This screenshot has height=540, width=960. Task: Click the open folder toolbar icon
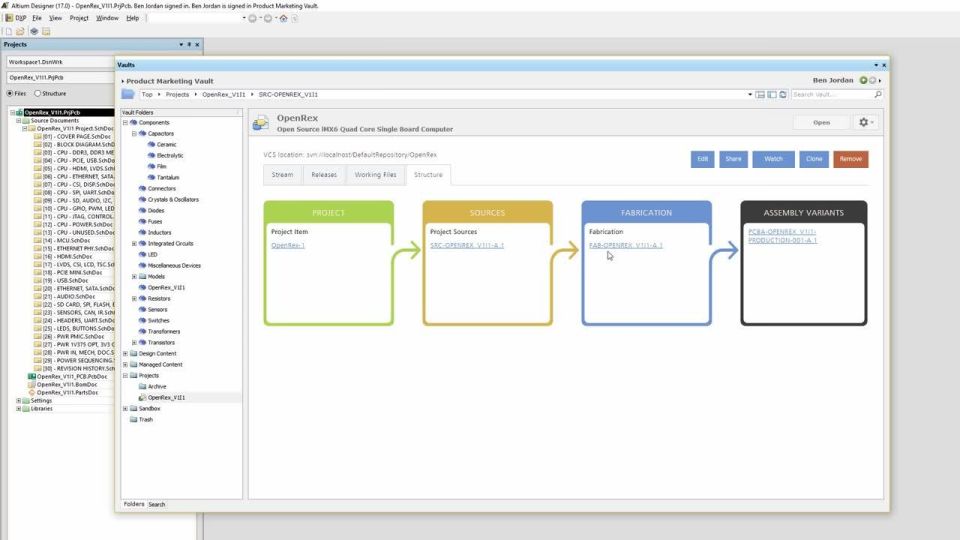[20, 31]
